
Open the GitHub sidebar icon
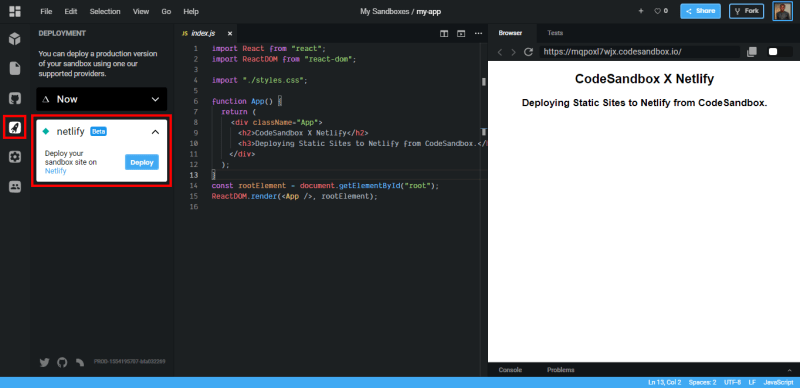pos(15,98)
